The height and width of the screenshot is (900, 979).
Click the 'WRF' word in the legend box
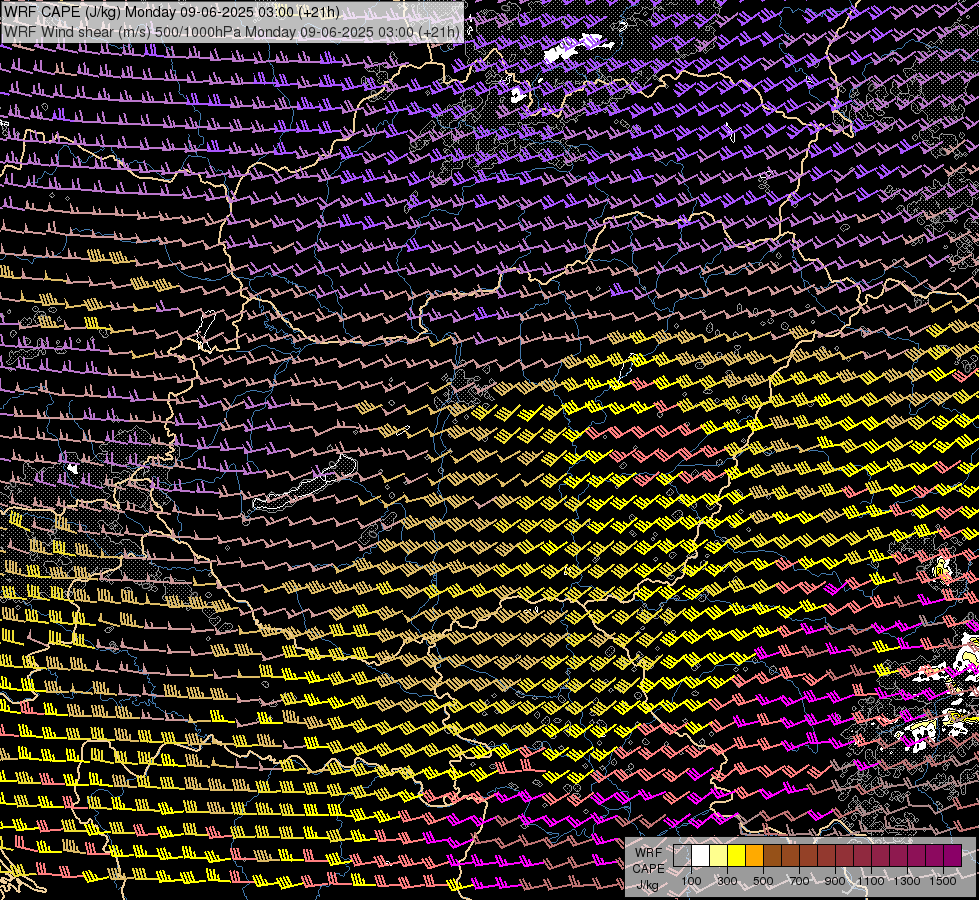point(649,853)
